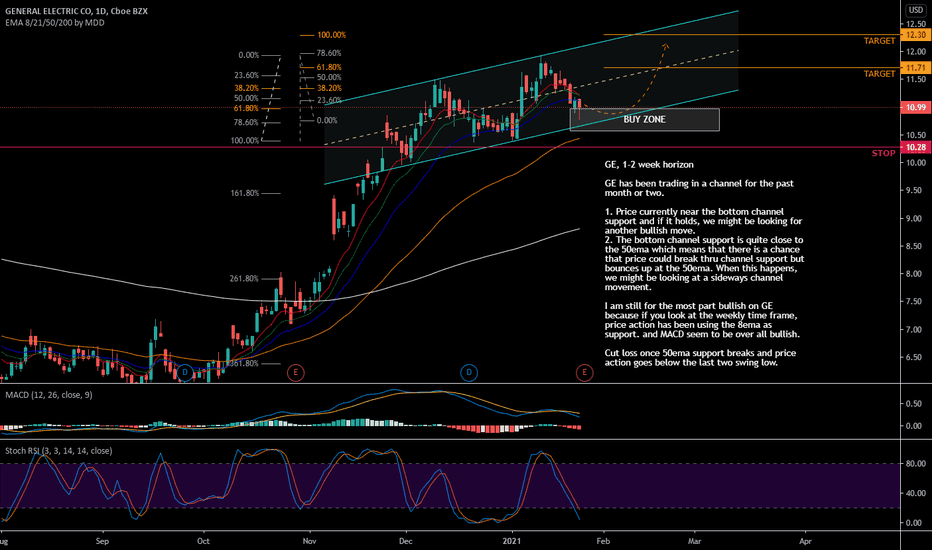Click the 161.80% Fibonacci extension label
The width and height of the screenshot is (932, 550).
click(245, 193)
